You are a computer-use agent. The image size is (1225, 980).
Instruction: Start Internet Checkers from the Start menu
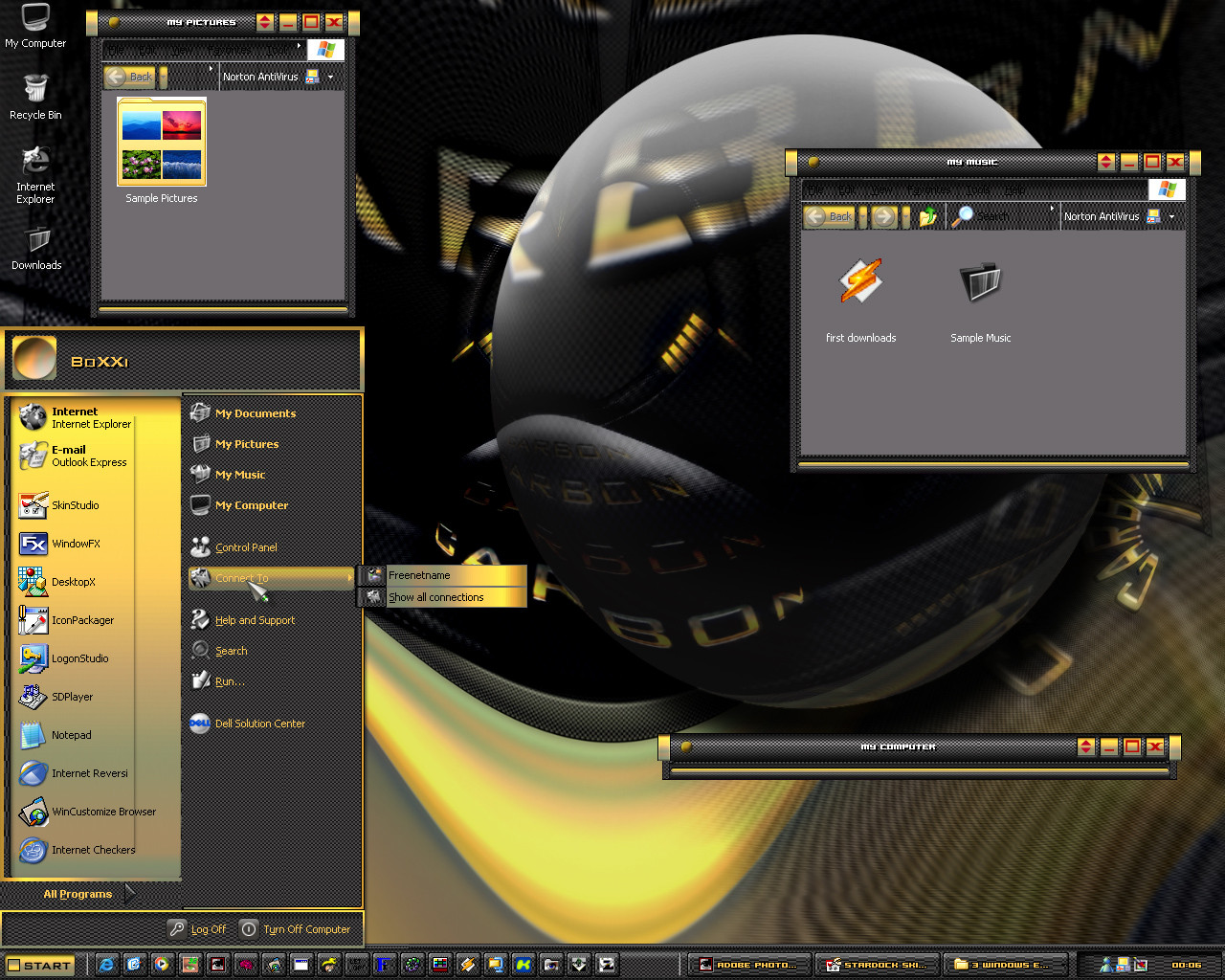point(78,850)
